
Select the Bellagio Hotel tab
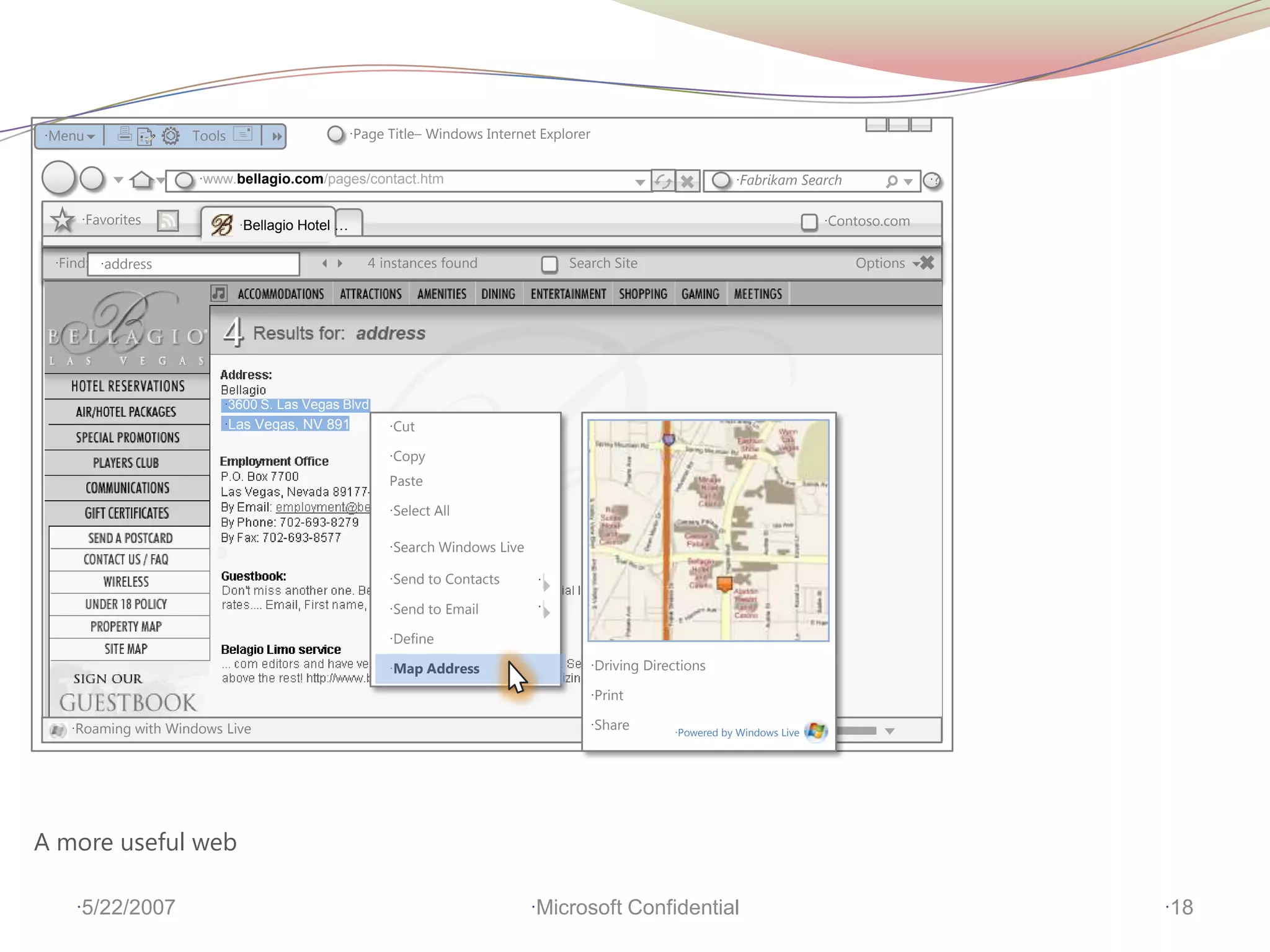click(x=268, y=224)
